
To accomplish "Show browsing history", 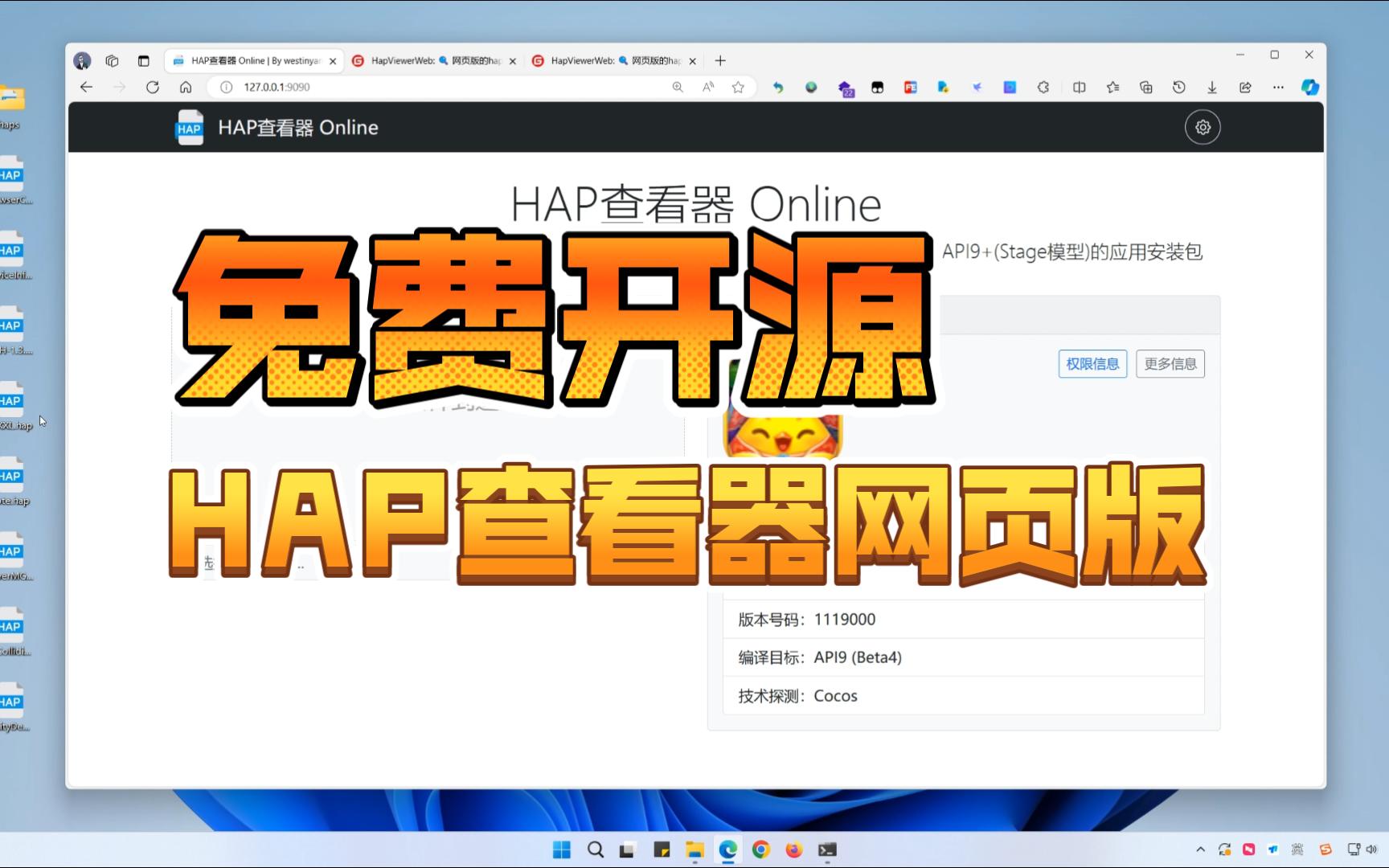I will click(1179, 87).
